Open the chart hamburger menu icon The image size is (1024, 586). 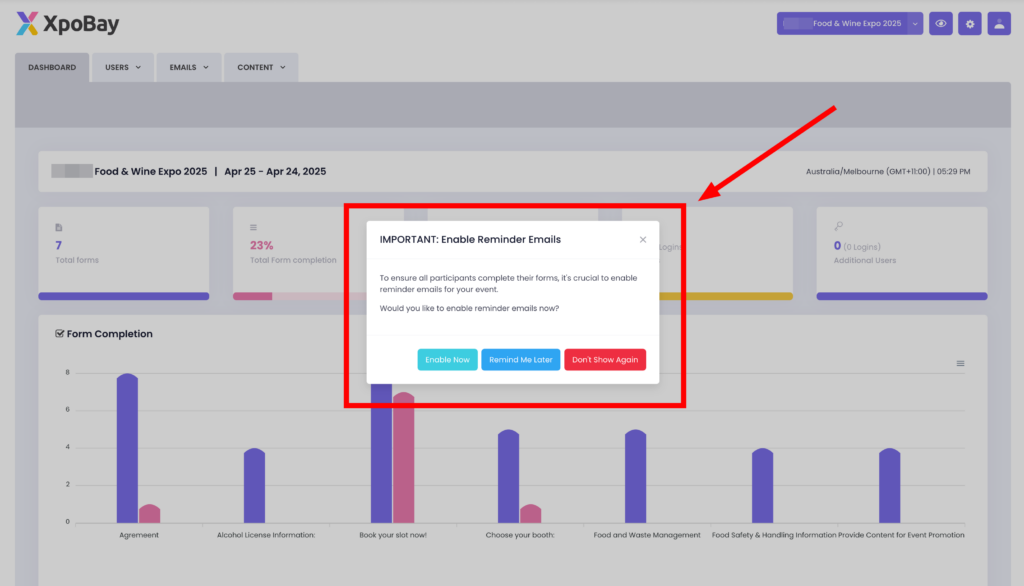click(x=960, y=363)
